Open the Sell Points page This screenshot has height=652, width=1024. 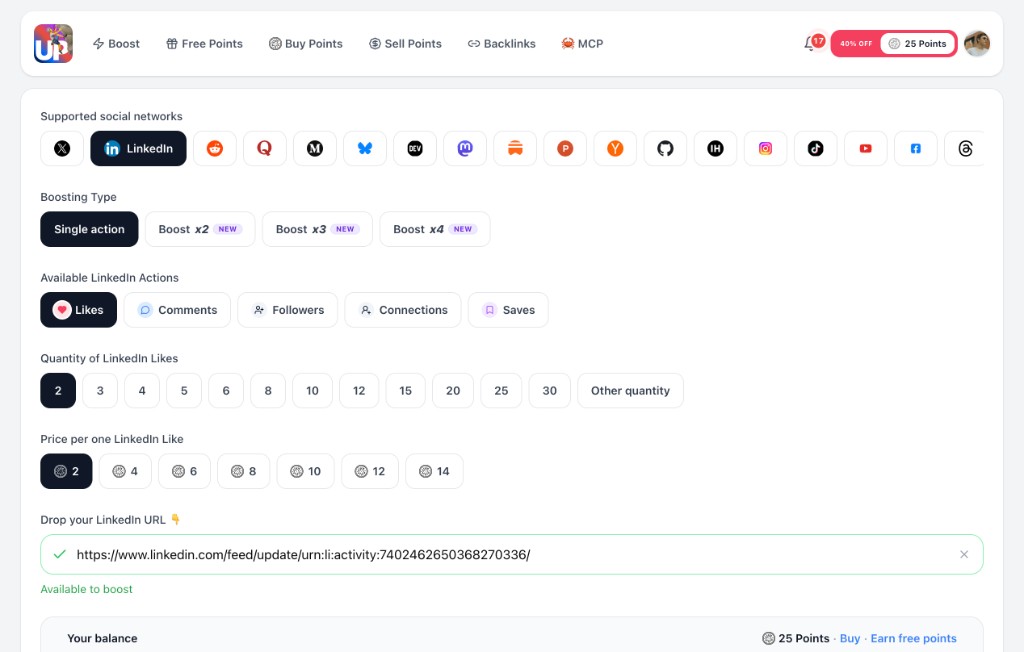(406, 44)
